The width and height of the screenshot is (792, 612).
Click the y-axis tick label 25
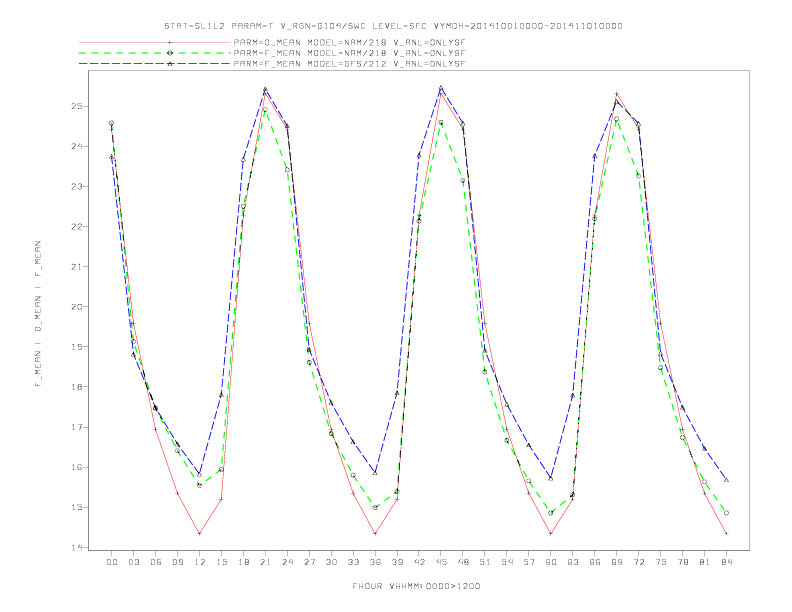(x=77, y=107)
